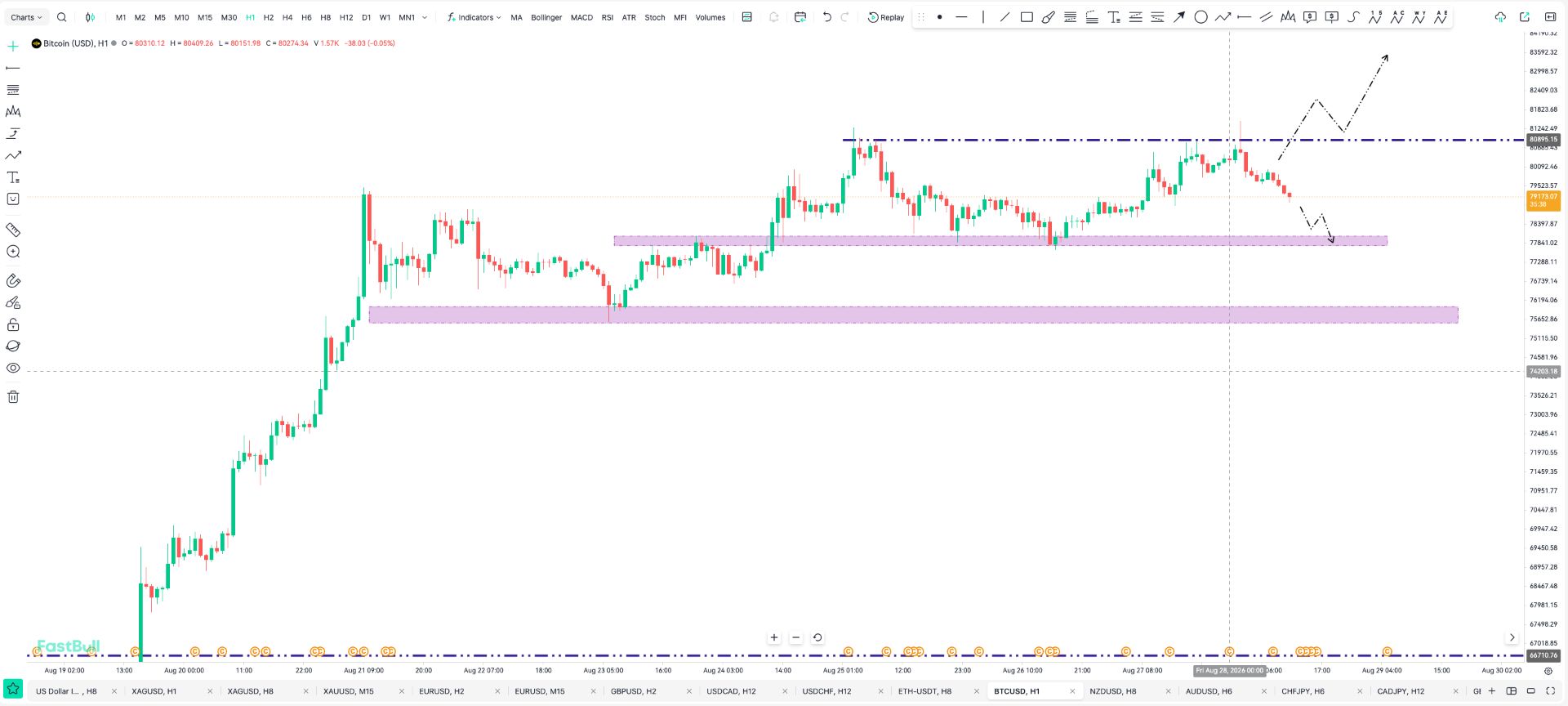Select the rectangle drawing tool

[x=1027, y=17]
